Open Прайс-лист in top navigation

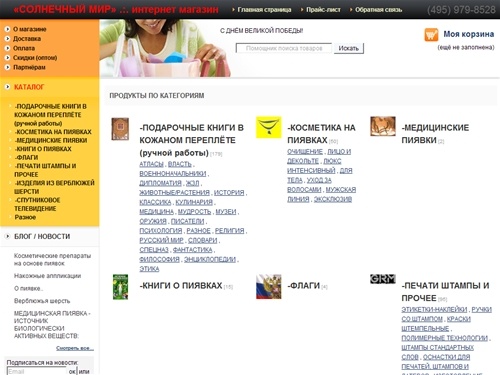323,10
